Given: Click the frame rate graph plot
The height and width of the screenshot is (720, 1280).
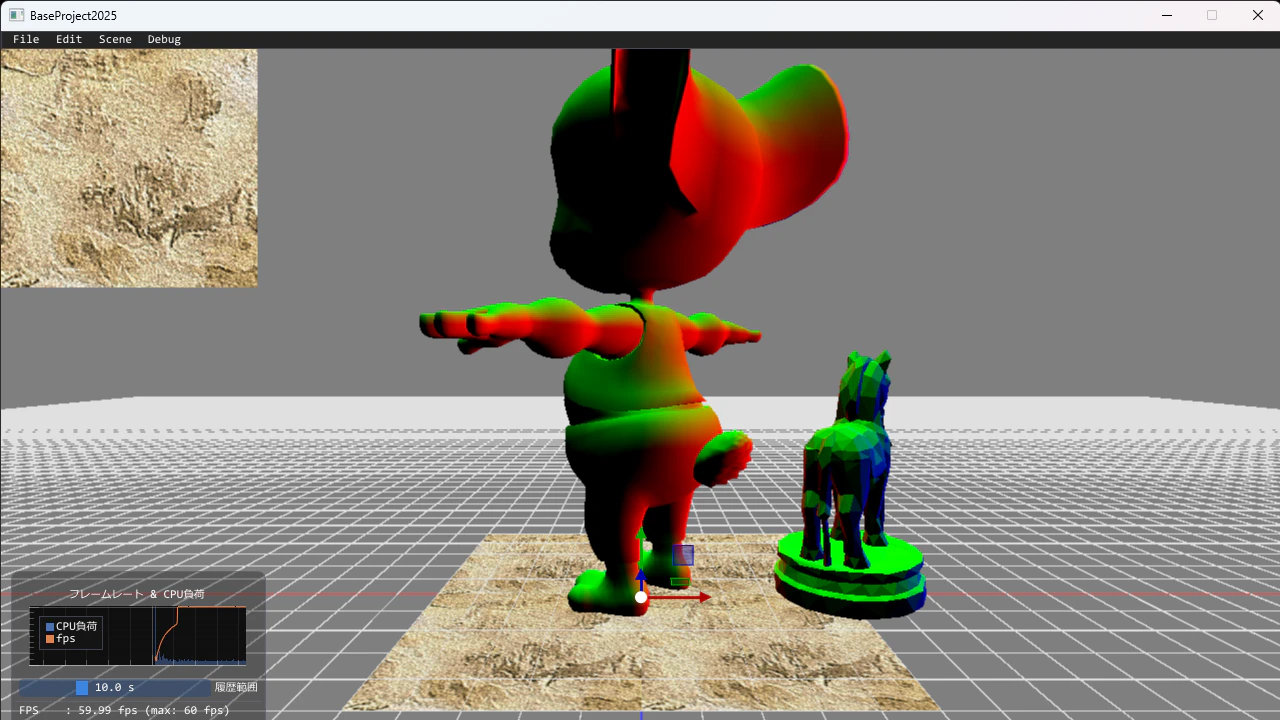Looking at the screenshot, I should pos(138,635).
